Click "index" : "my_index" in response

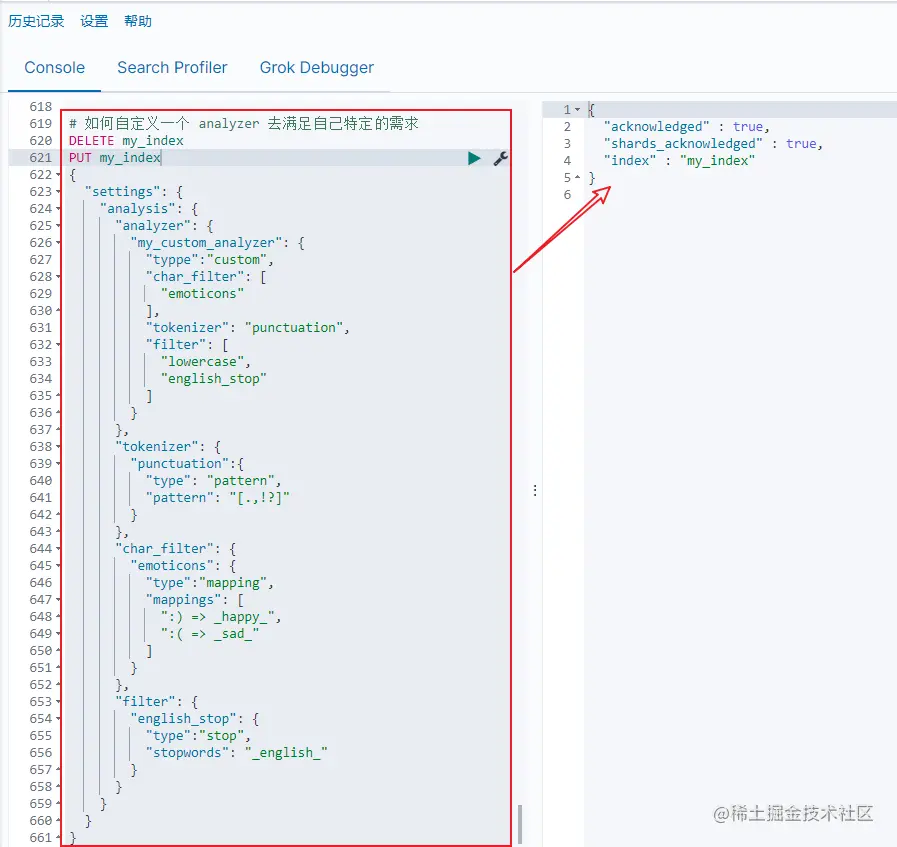click(x=679, y=161)
